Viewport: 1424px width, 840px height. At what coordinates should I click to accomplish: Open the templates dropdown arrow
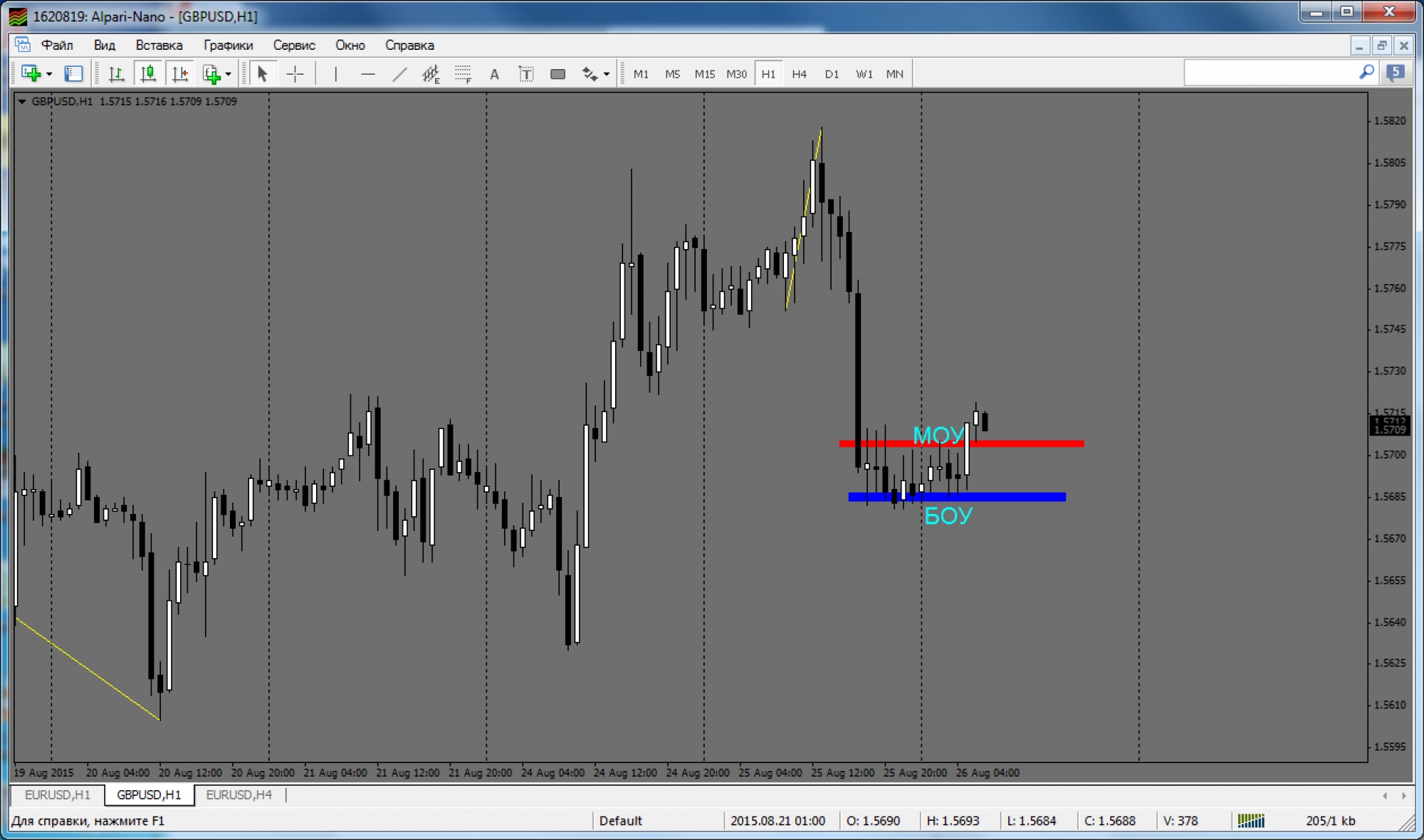click(x=228, y=74)
